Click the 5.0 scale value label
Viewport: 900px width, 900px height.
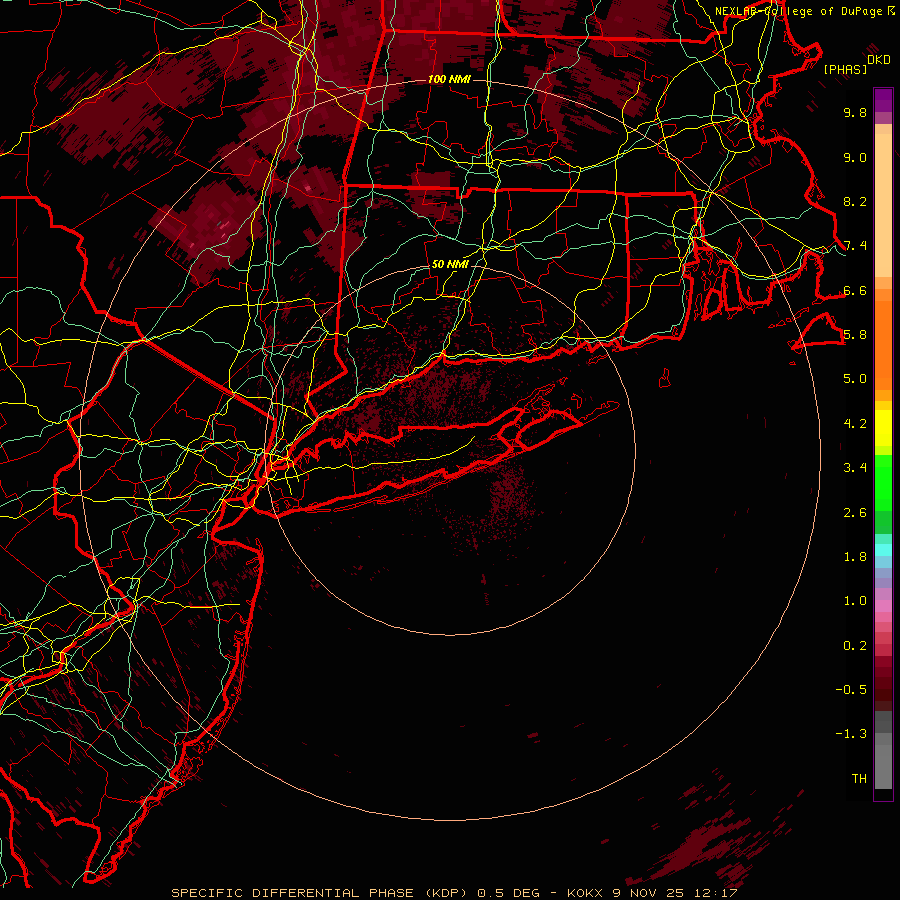click(x=855, y=379)
